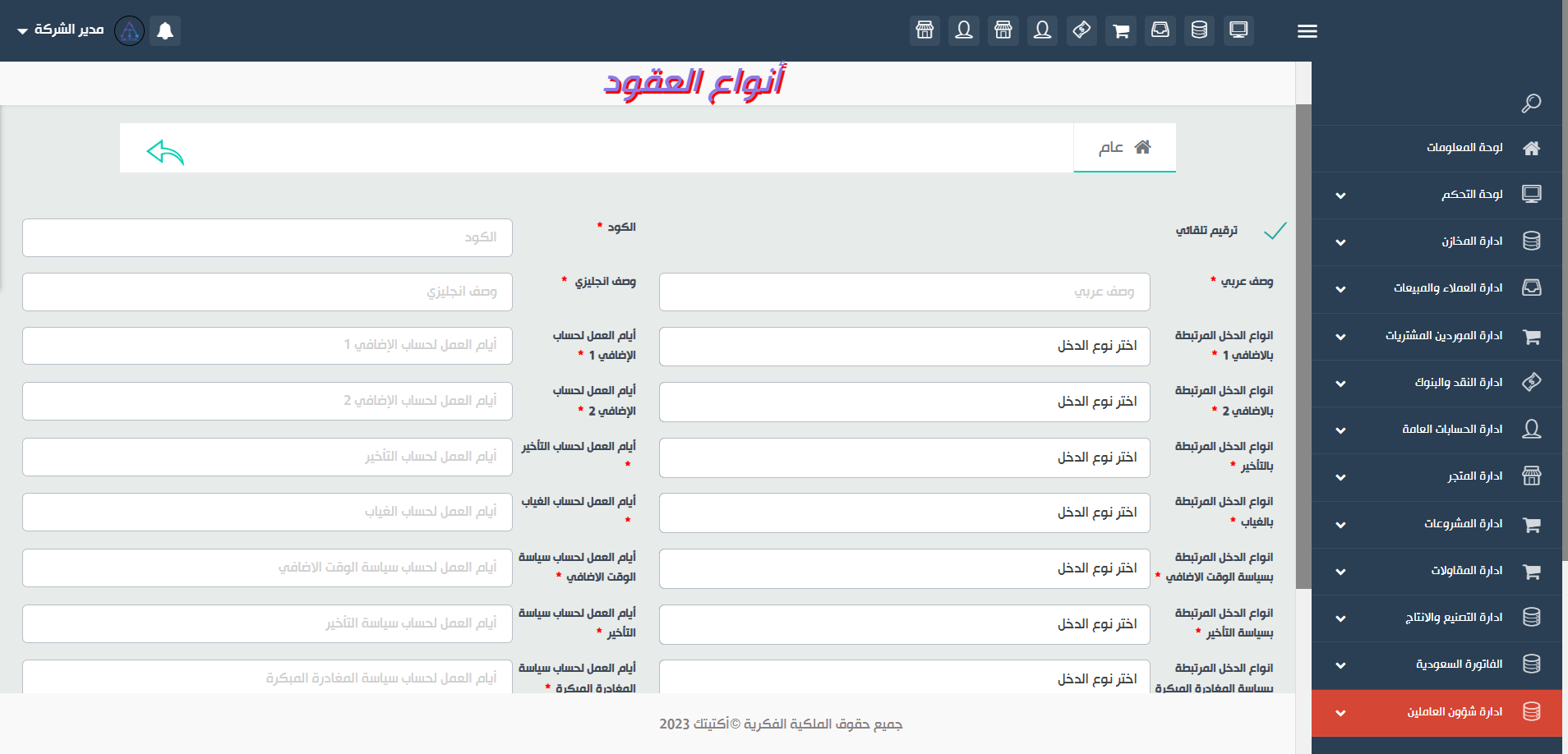
Task: Click the back arrow icon
Action: coord(165,152)
